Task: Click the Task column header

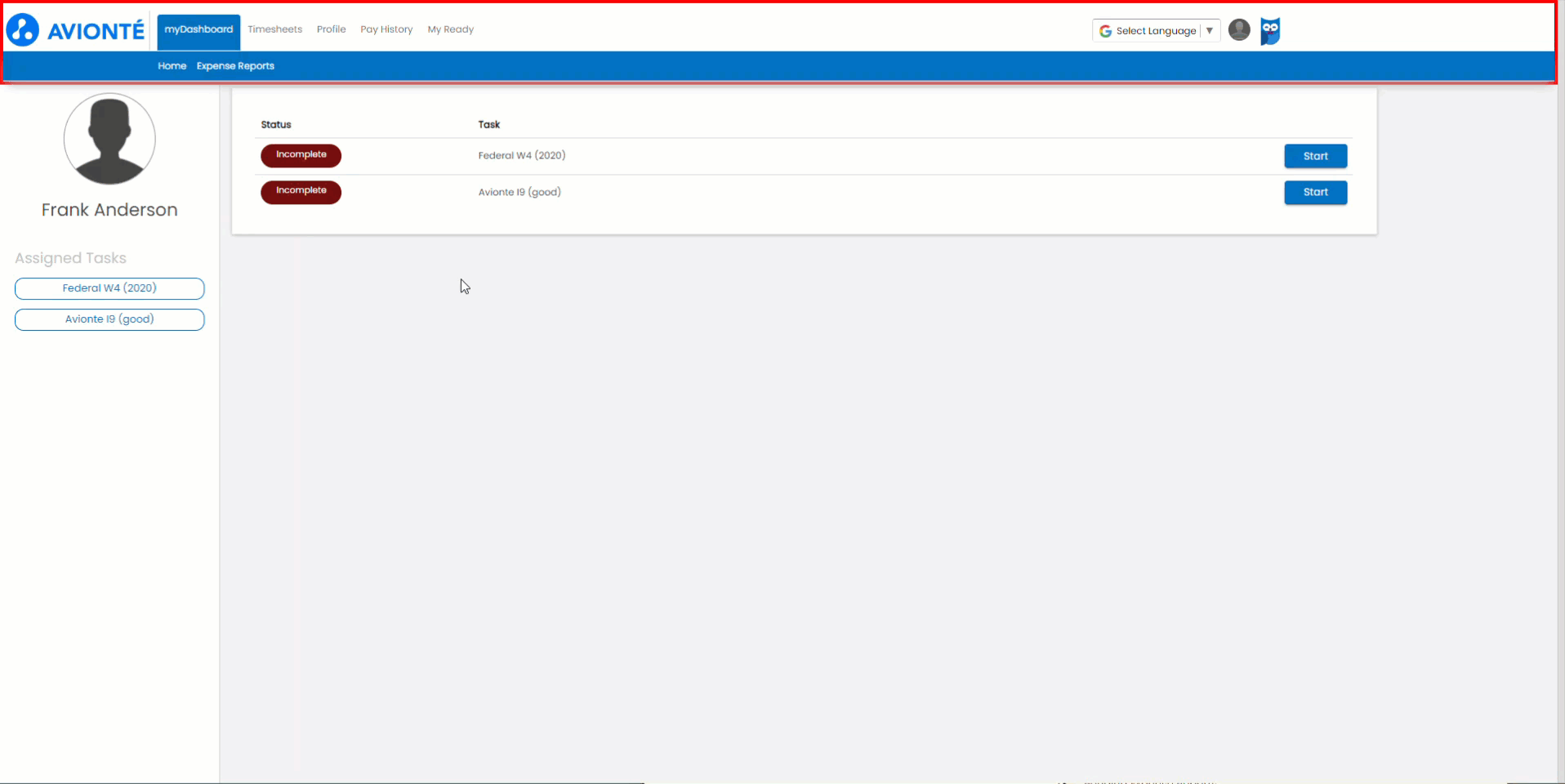Action: (489, 125)
